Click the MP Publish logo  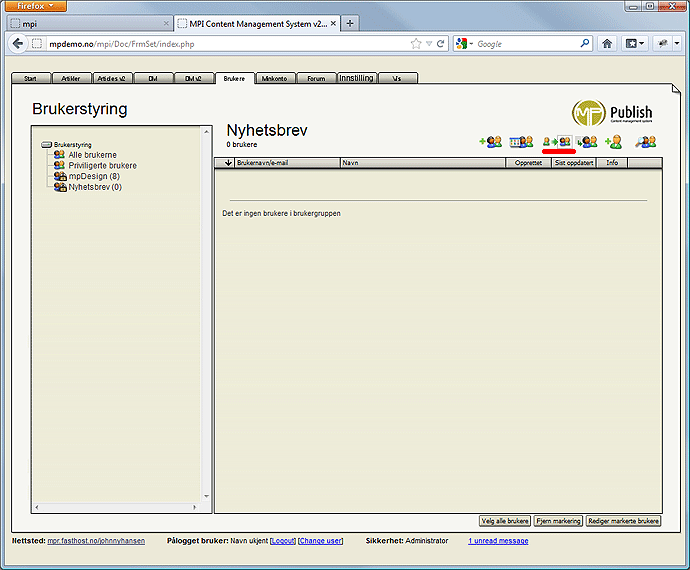click(x=612, y=113)
